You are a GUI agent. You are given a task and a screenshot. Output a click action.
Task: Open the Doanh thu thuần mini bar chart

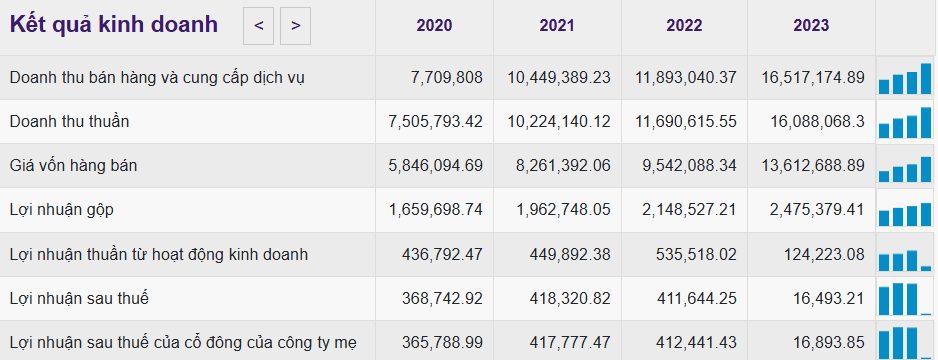point(905,122)
